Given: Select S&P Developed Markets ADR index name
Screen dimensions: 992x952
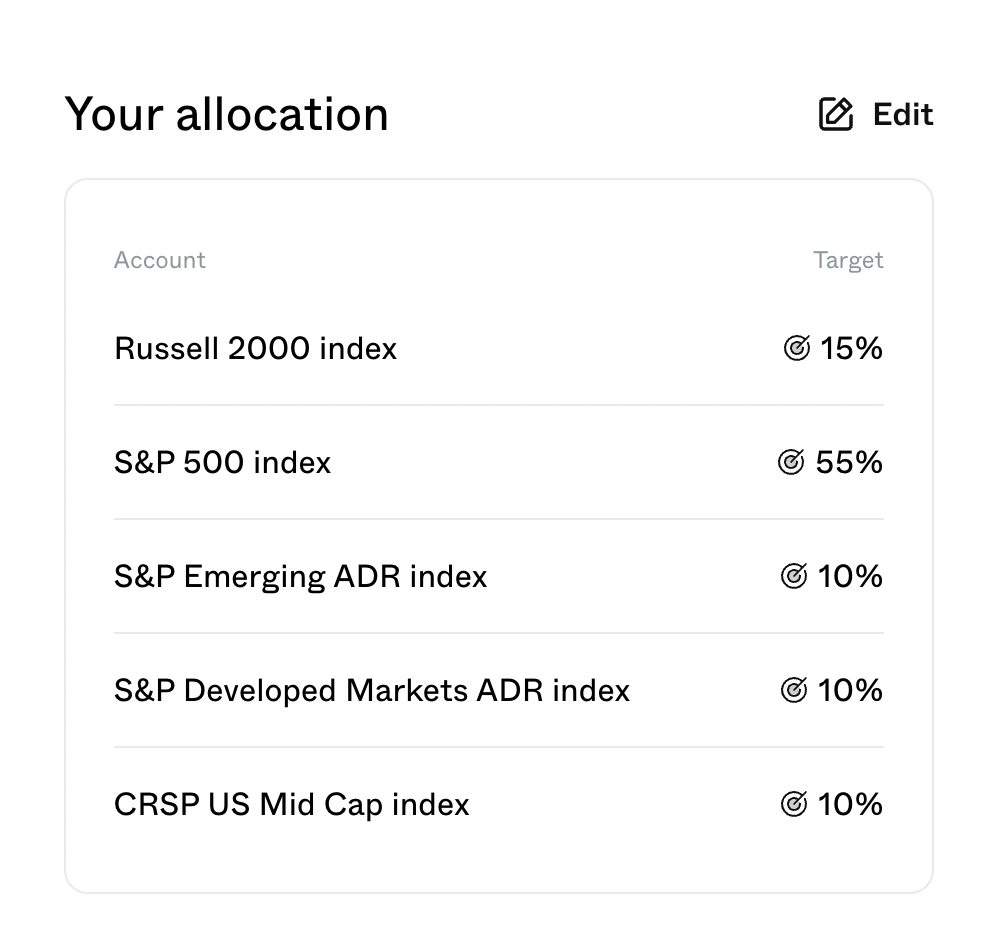Looking at the screenshot, I should 371,690.
